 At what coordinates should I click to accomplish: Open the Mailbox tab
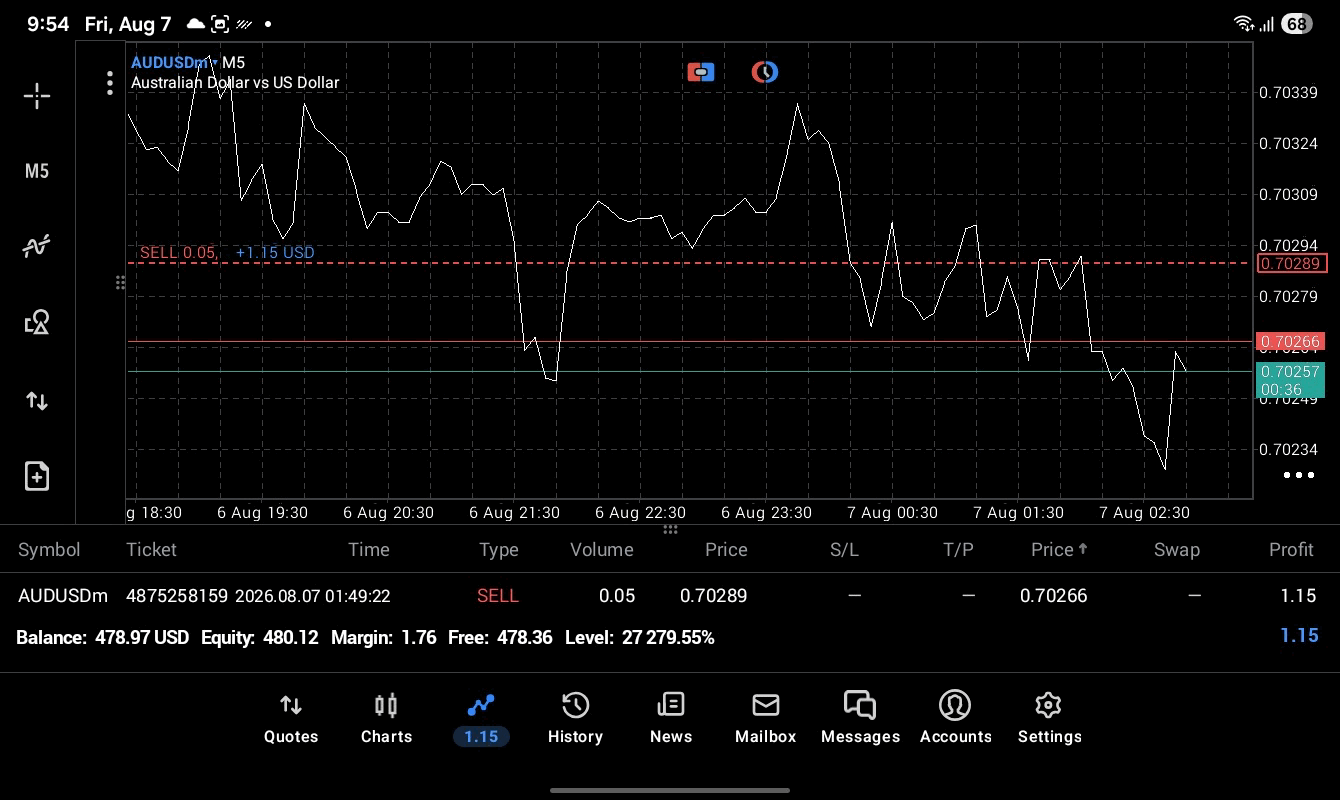tap(765, 719)
